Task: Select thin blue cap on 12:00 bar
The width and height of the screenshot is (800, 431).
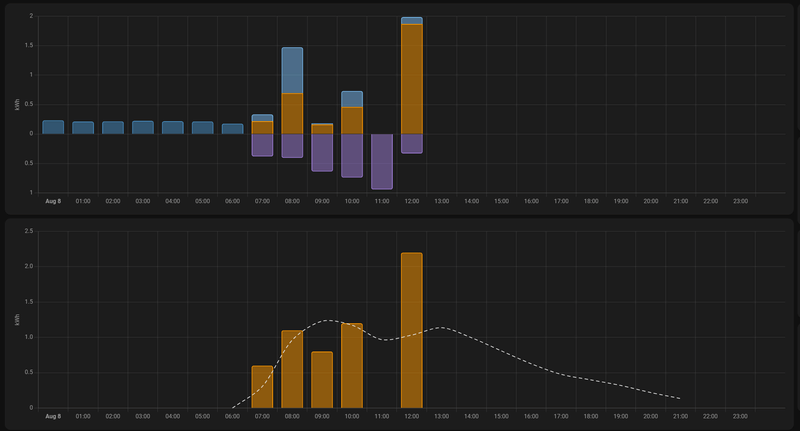Action: point(412,21)
